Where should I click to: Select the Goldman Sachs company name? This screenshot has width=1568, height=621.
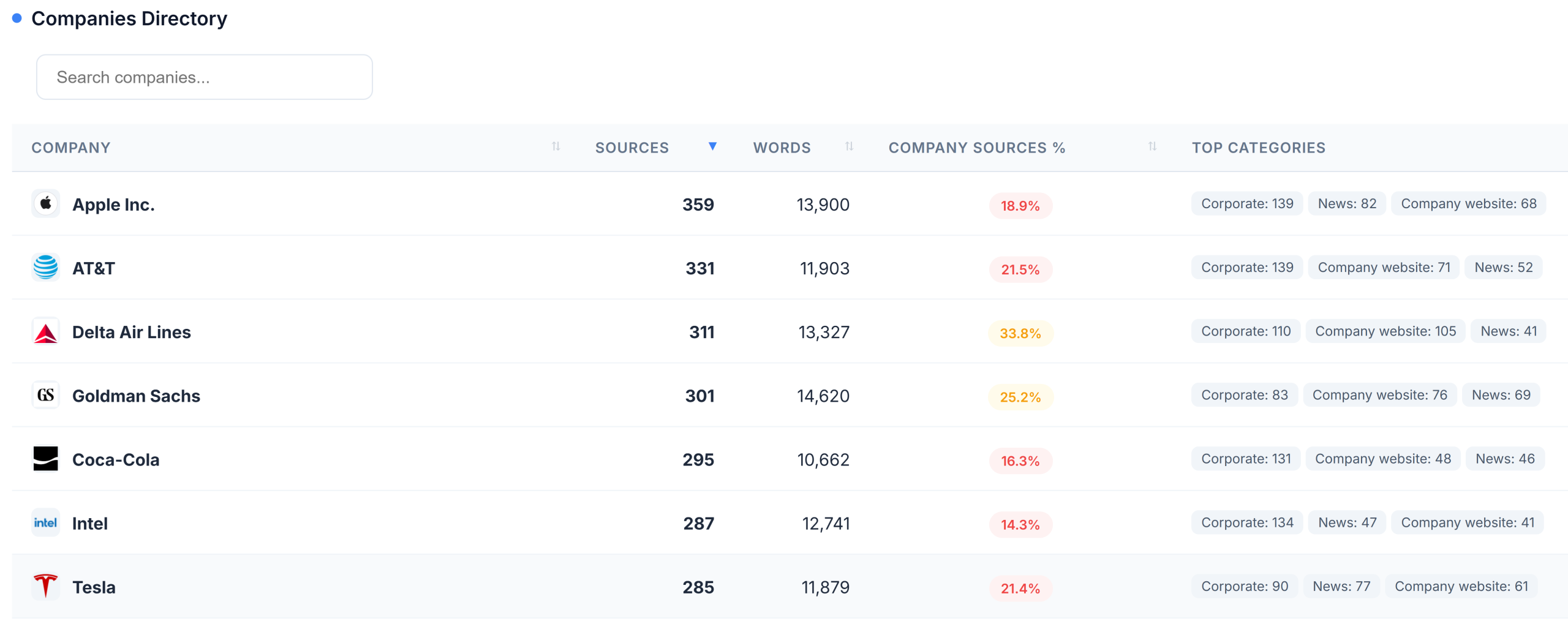point(136,395)
